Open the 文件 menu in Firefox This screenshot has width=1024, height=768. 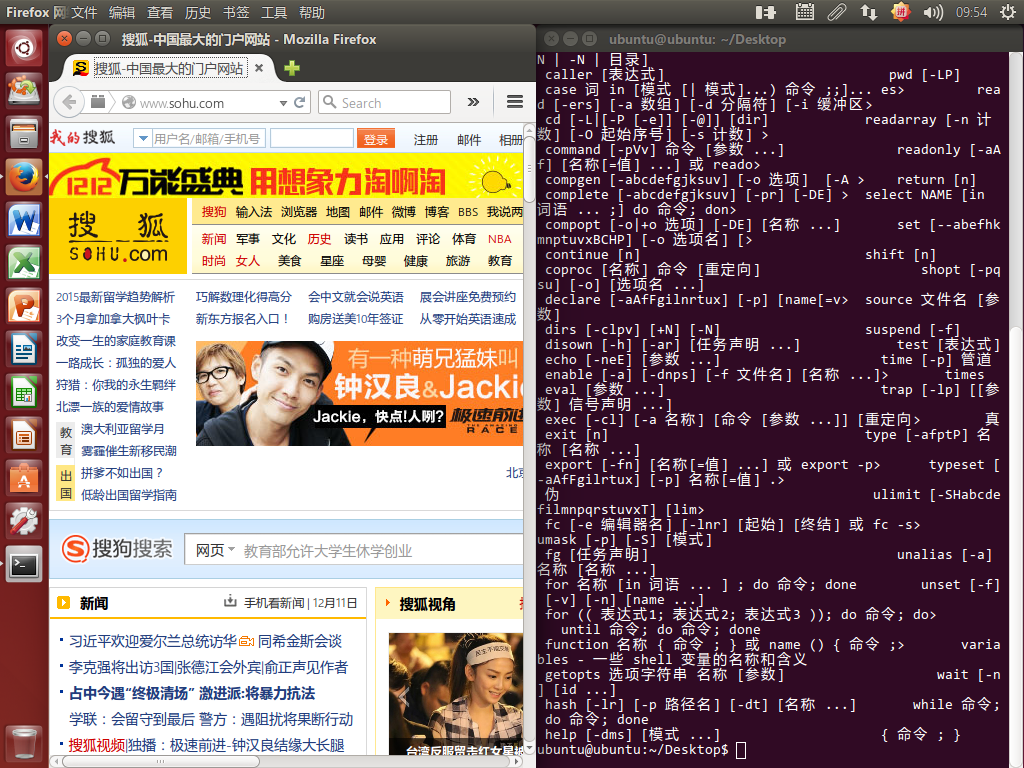tap(84, 12)
